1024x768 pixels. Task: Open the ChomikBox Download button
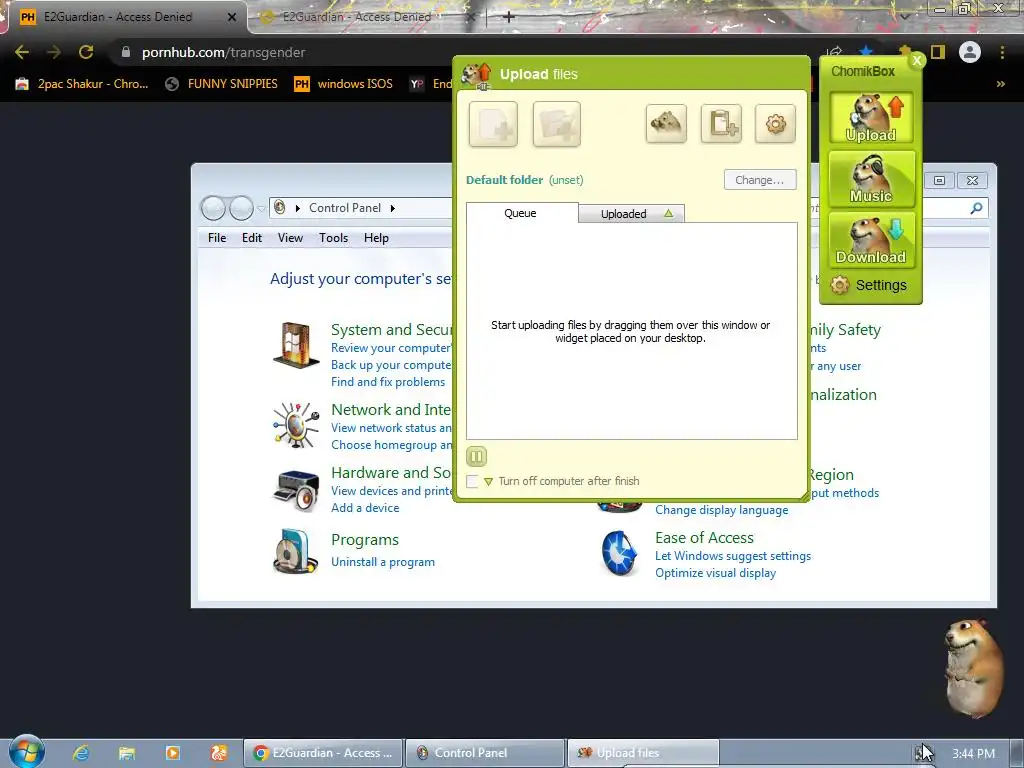871,240
